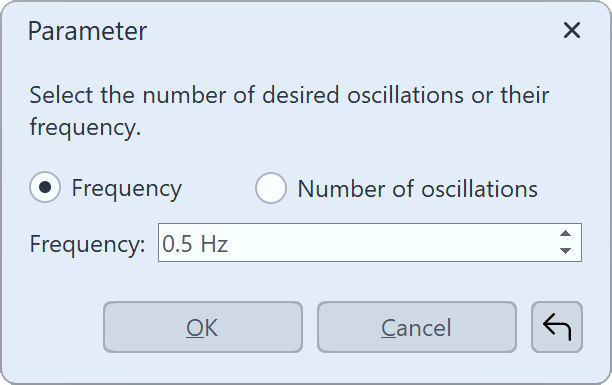Image resolution: width=612 pixels, height=385 pixels.
Task: Click the Parameter dialog title text
Action: pos(87,31)
